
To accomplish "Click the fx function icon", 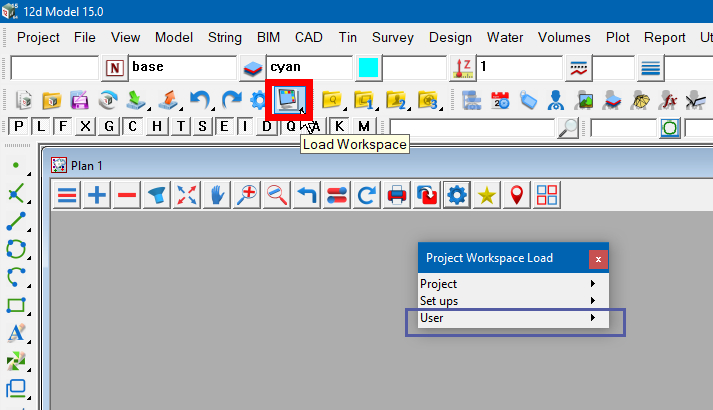I will [669, 100].
